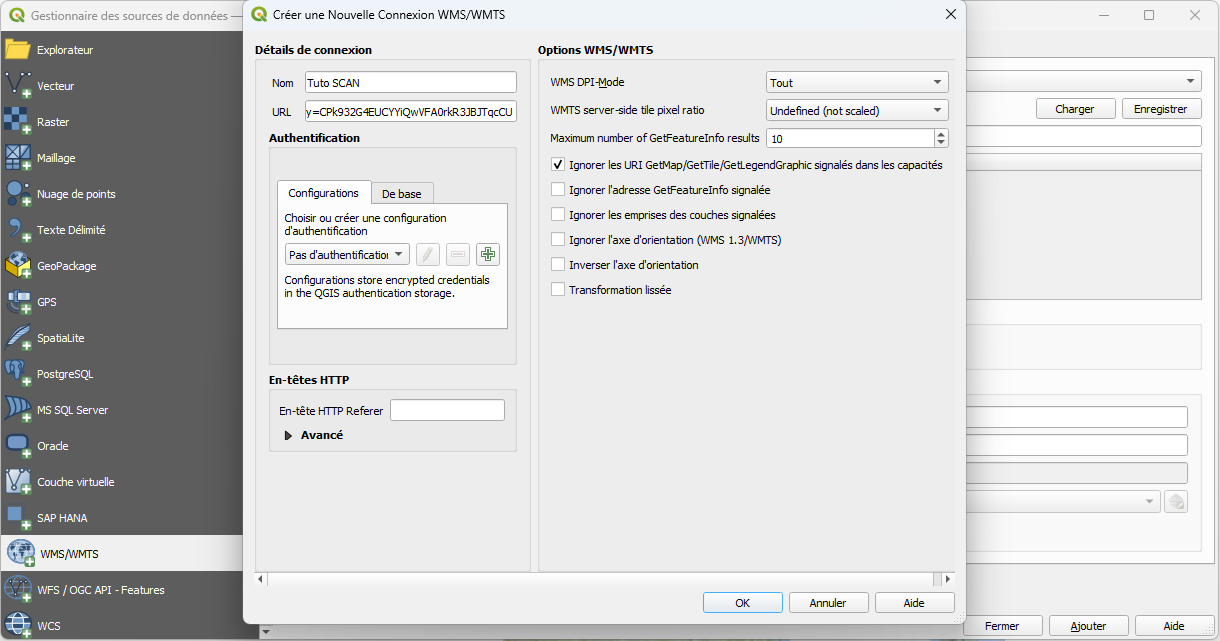
Task: Enable Inverser l'axe d'orientation
Action: (557, 265)
